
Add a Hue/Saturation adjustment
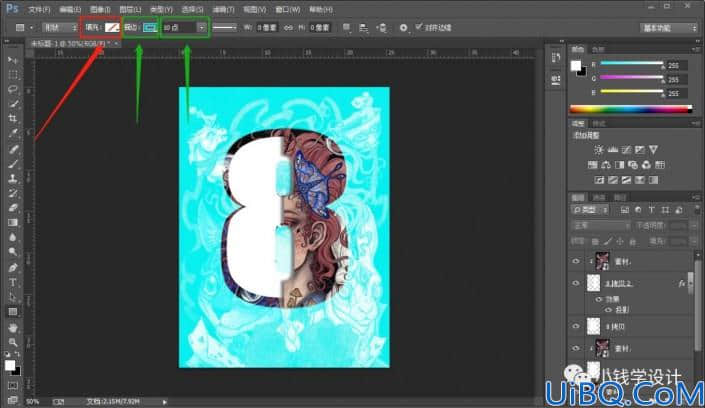[x=593, y=165]
